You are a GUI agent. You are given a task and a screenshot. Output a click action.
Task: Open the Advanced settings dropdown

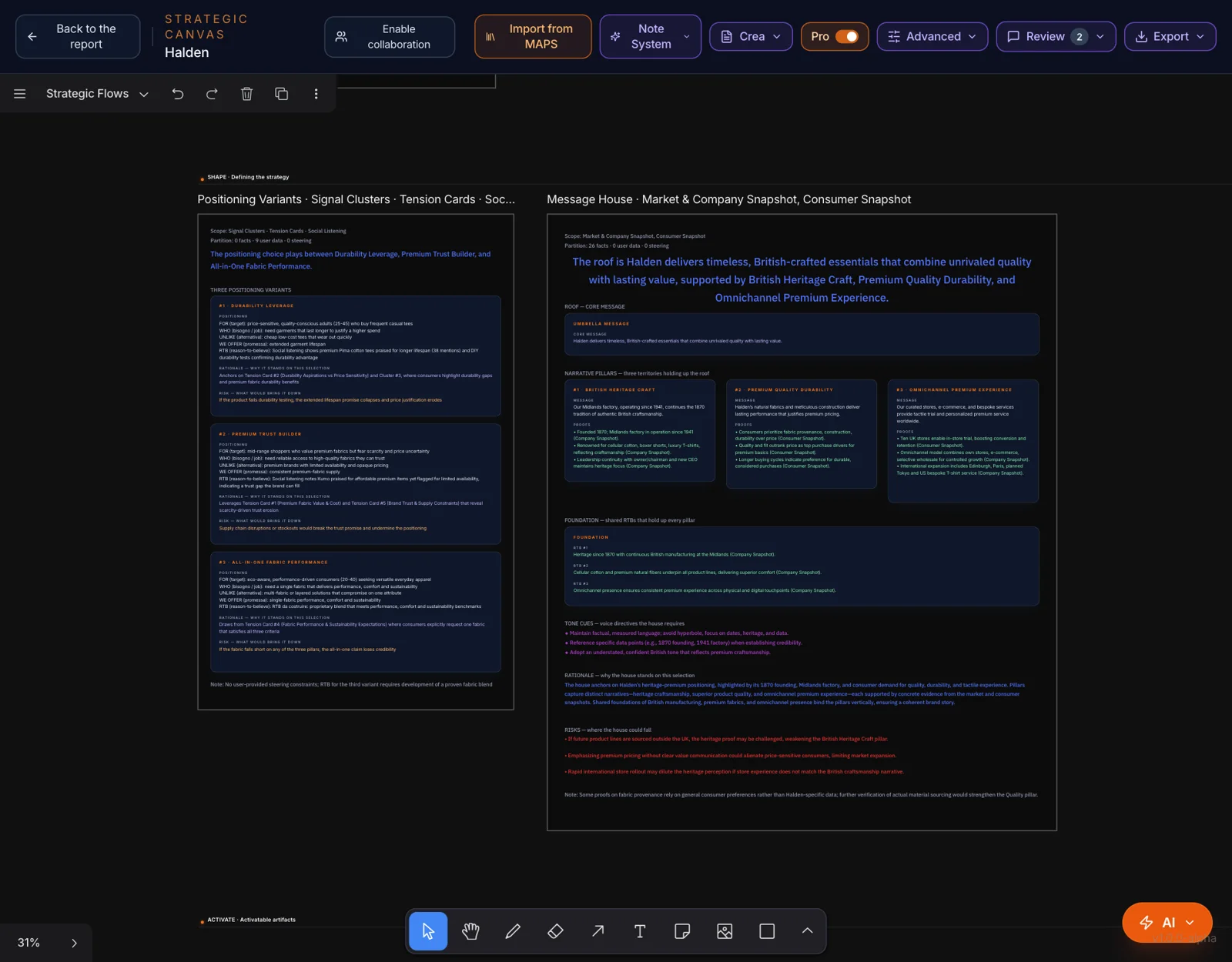[932, 36]
